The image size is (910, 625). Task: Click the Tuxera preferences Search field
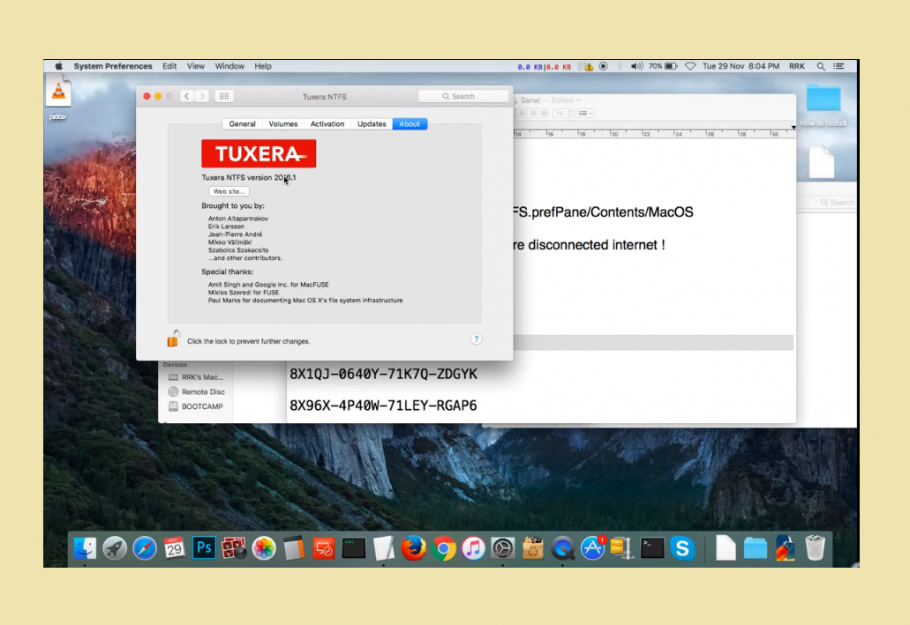click(463, 96)
